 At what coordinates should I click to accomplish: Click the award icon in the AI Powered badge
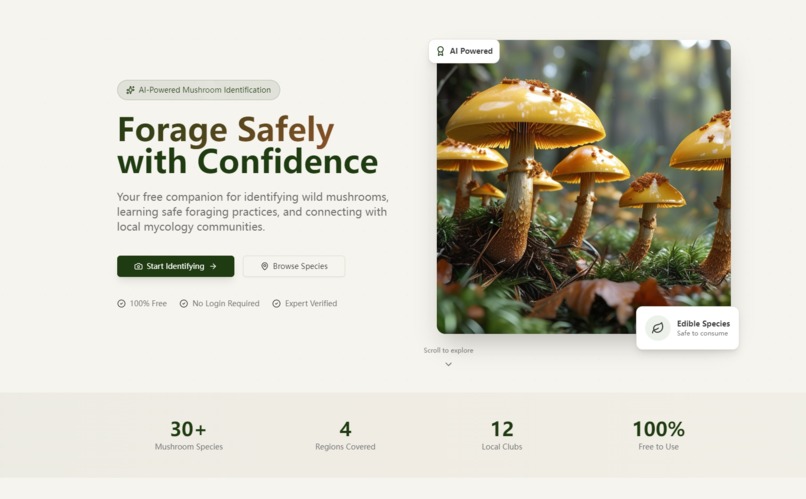[441, 51]
